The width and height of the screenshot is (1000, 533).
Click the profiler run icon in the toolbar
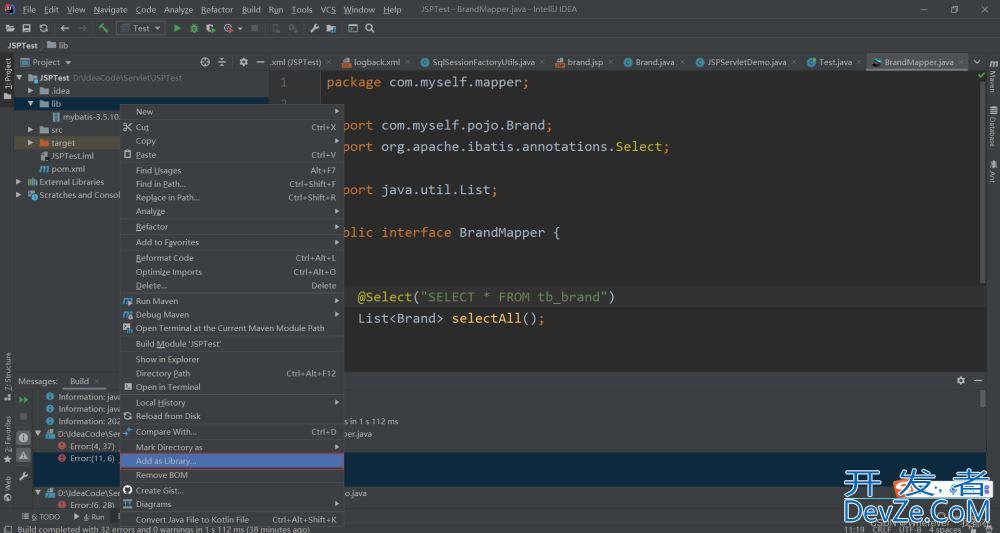[x=228, y=28]
